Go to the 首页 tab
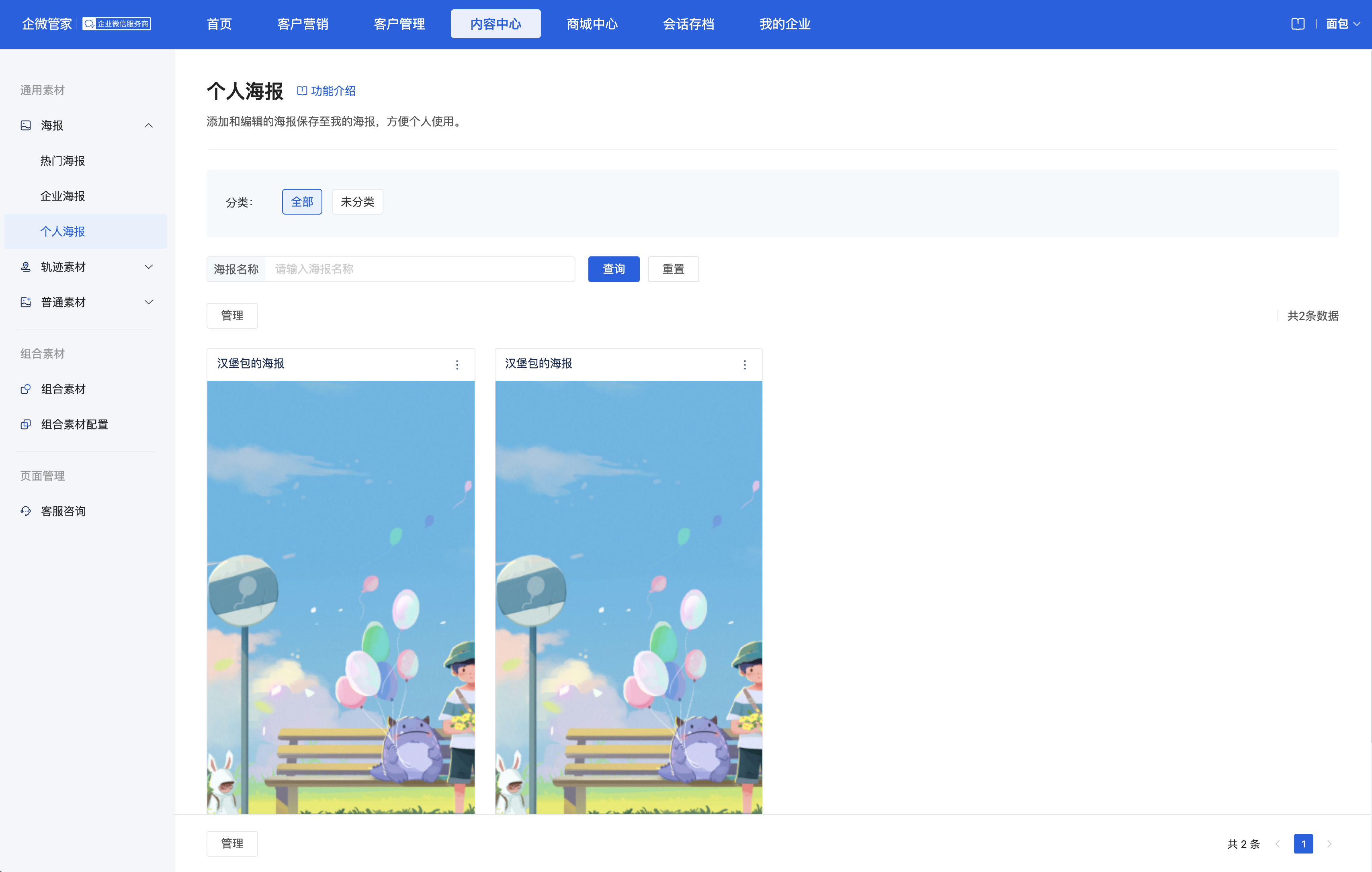This screenshot has height=872, width=1372. point(219,24)
